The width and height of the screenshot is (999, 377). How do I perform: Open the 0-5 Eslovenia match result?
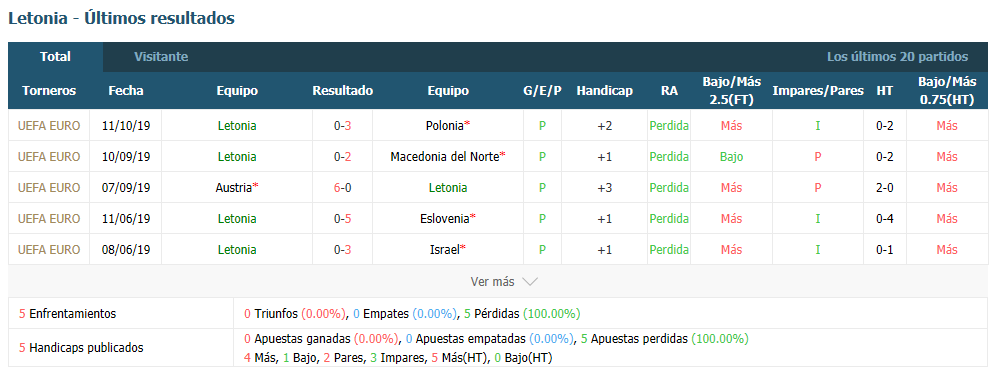point(343,218)
